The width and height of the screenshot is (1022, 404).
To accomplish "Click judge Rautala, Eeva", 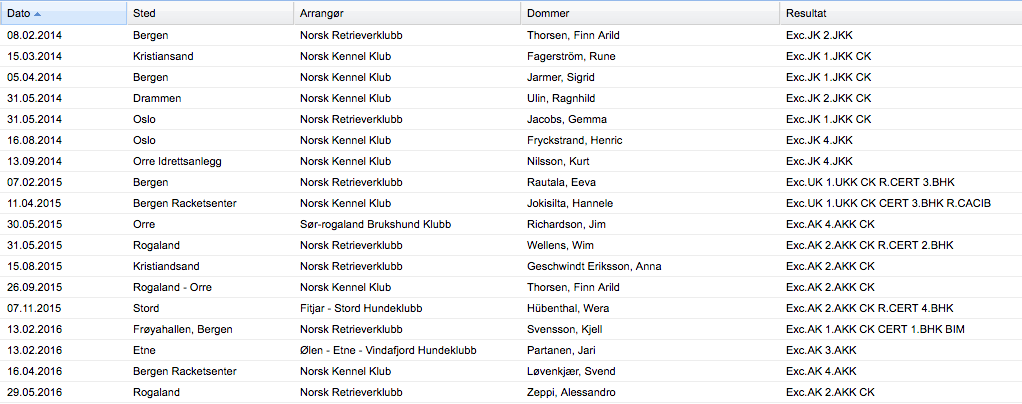I will [561, 182].
